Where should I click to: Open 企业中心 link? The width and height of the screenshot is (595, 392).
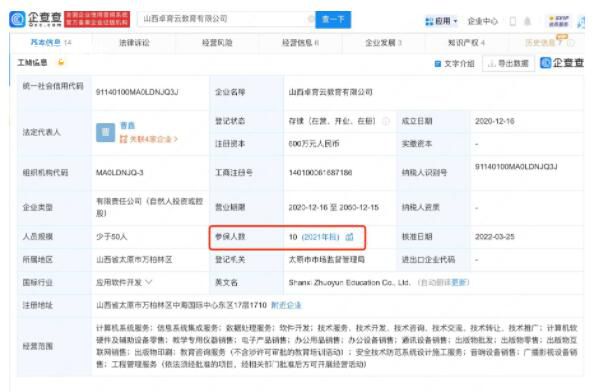[x=482, y=21]
